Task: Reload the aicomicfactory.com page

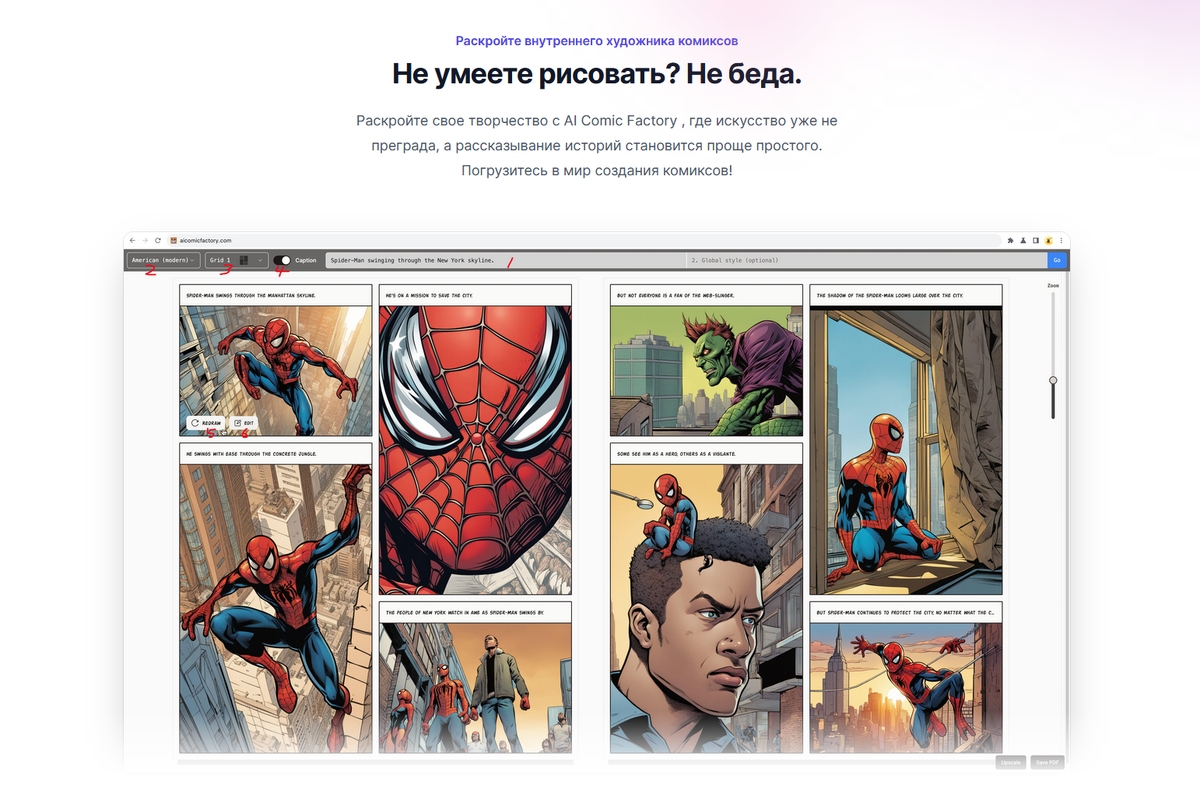Action: 157,240
